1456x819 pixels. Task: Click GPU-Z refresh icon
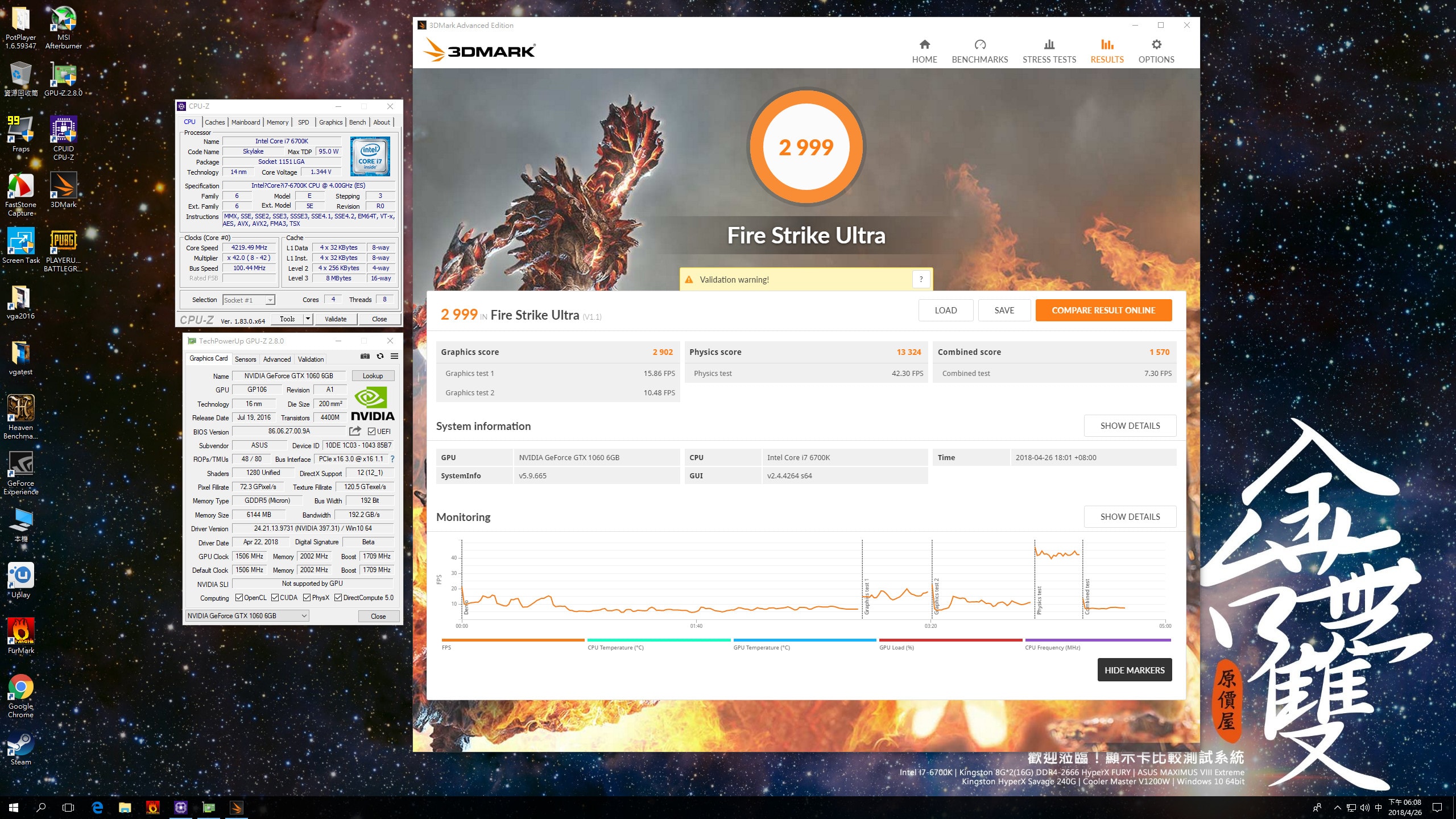380,357
